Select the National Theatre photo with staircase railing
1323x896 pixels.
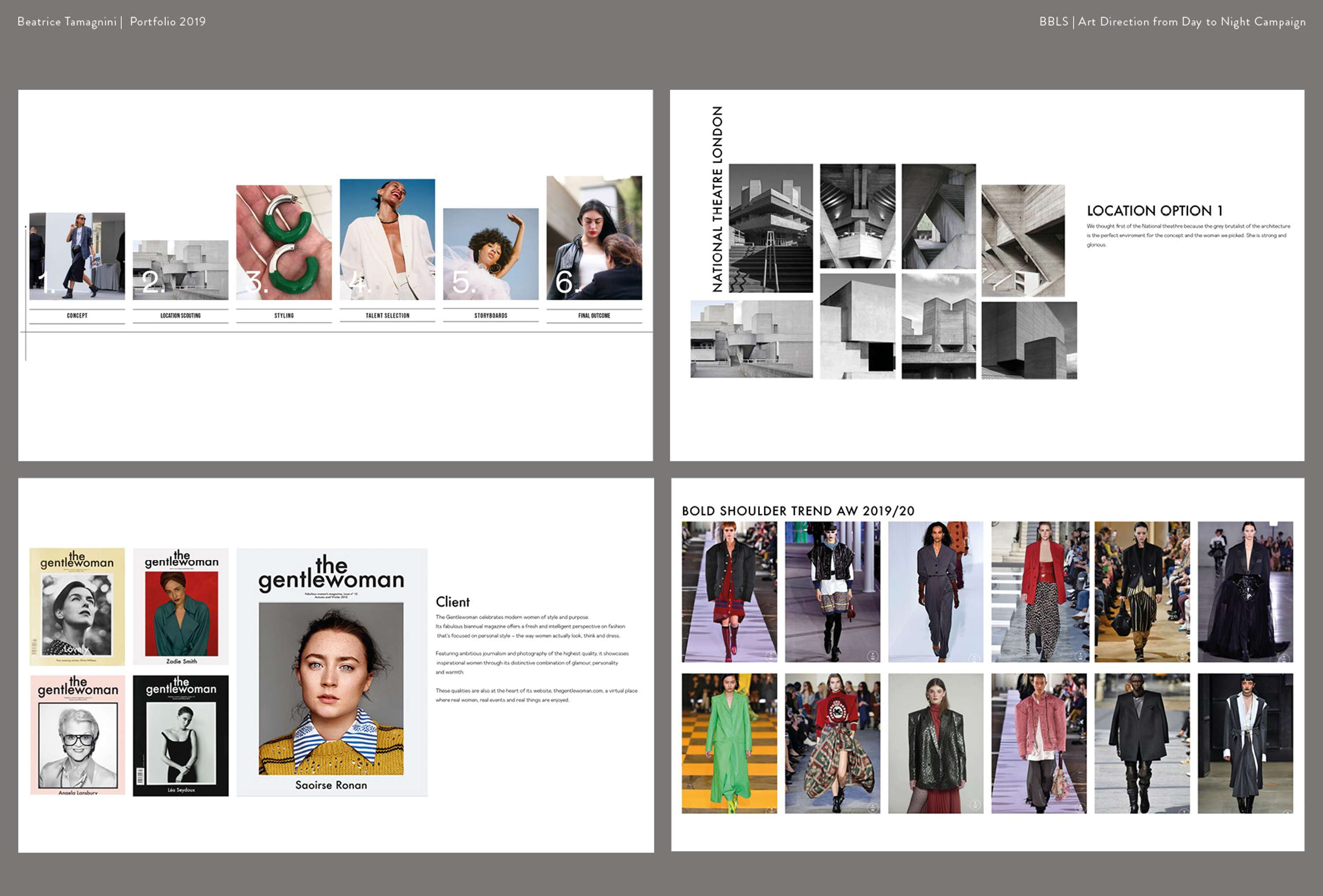pyautogui.click(x=771, y=228)
